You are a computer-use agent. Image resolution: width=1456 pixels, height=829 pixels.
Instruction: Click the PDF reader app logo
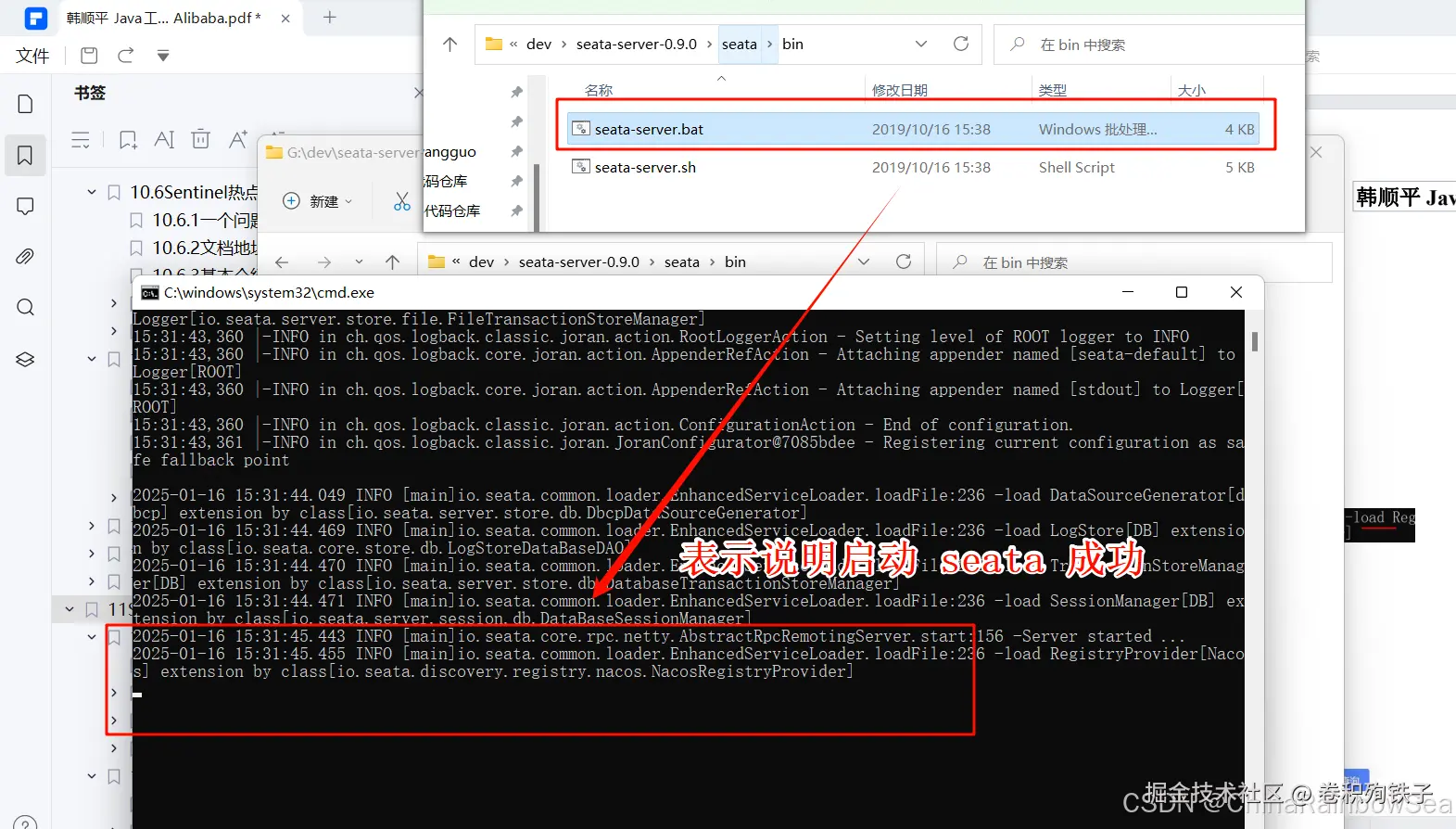(35, 18)
